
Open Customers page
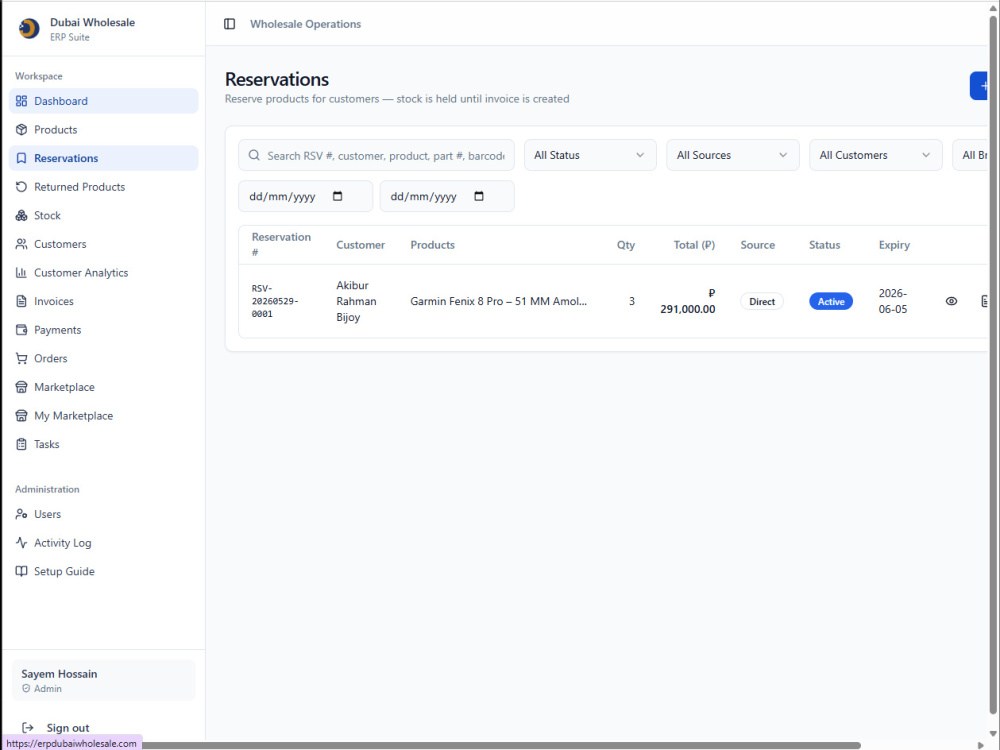coord(104,244)
